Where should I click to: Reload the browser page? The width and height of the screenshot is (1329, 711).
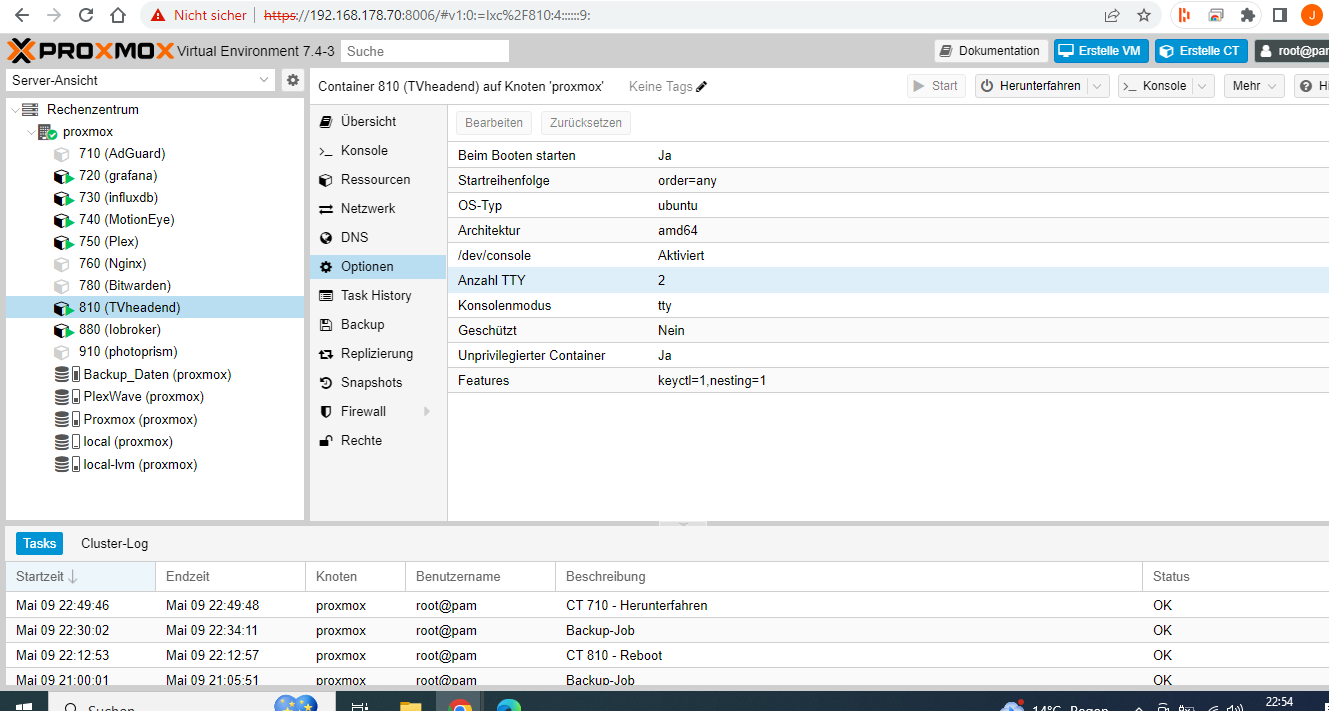[x=86, y=15]
